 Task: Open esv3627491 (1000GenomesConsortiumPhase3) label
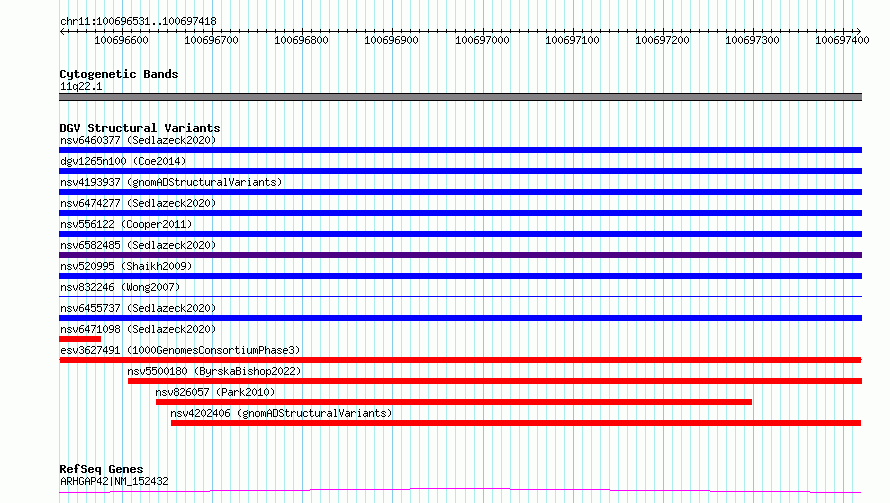pos(180,350)
